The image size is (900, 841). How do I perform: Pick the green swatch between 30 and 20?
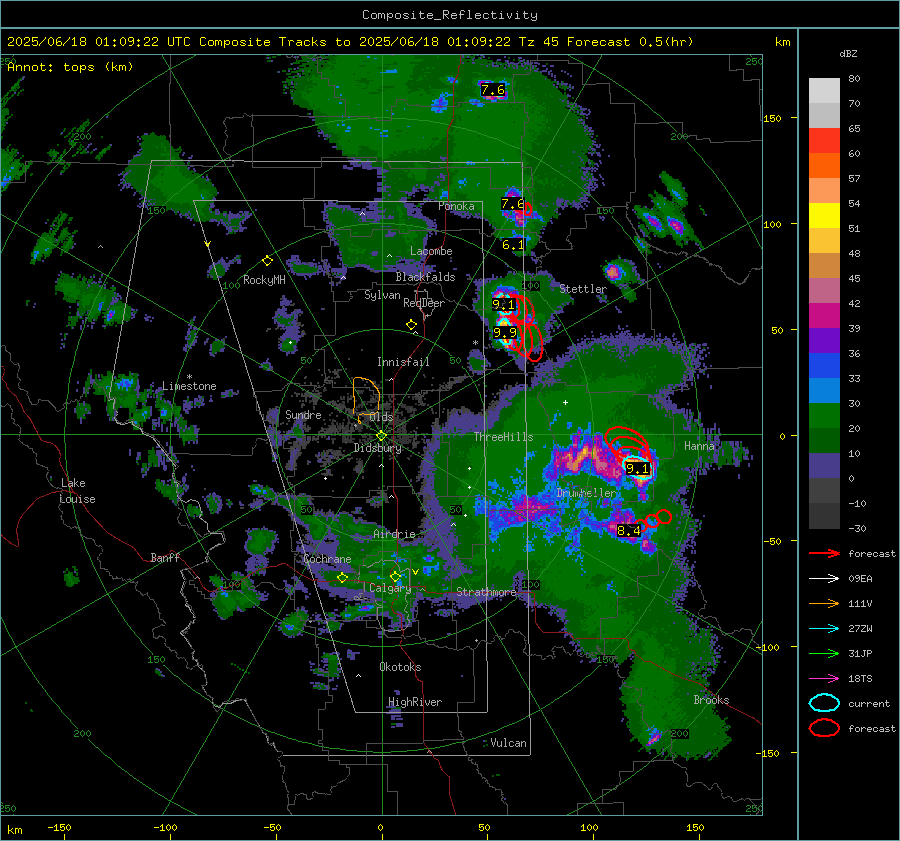click(x=824, y=416)
